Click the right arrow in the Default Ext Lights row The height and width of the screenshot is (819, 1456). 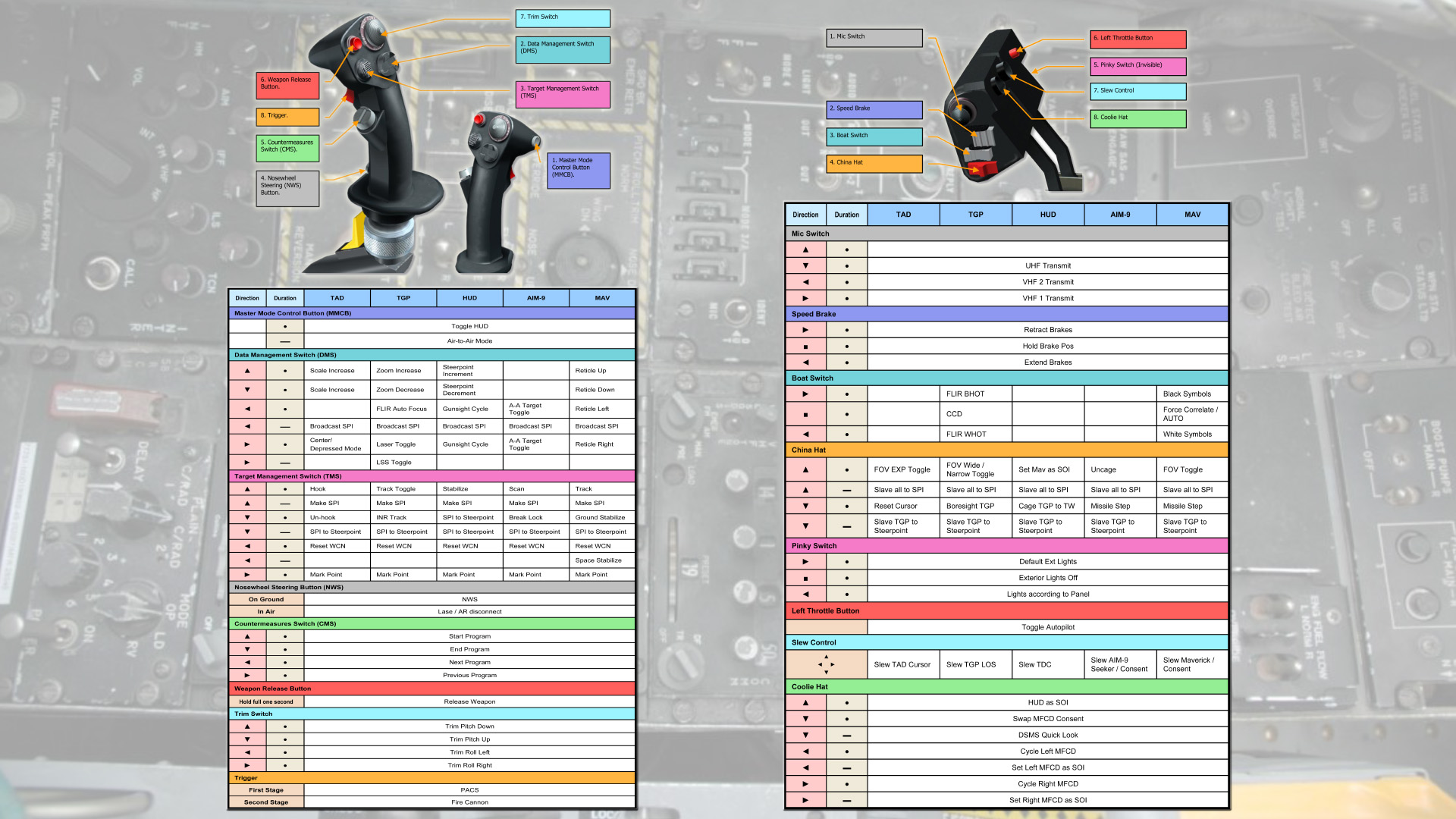point(805,562)
